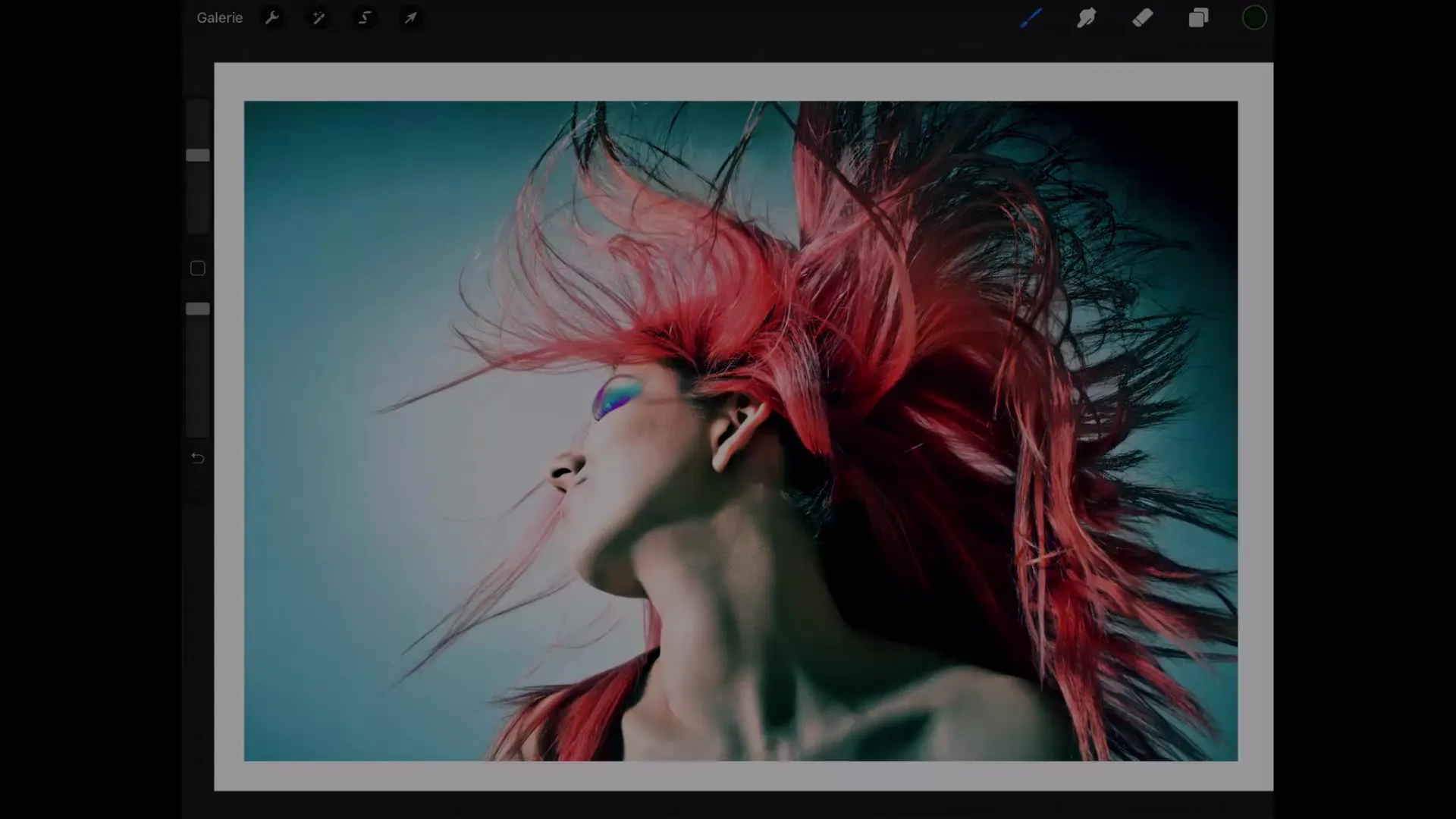Viewport: 1456px width, 819px height.
Task: Activate the Transform arrow tool
Action: [410, 17]
